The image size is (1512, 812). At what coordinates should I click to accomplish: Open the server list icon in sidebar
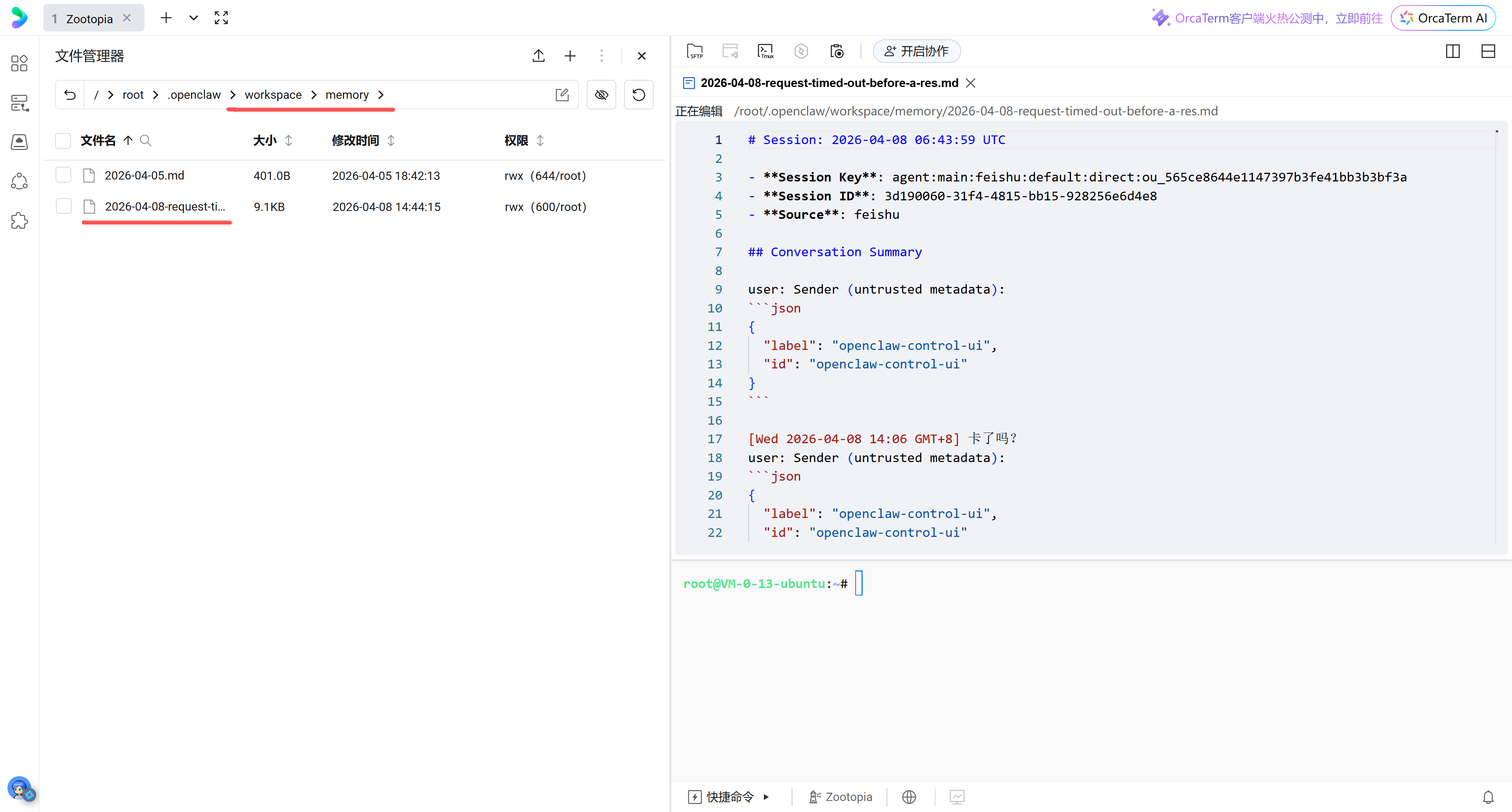click(x=19, y=103)
